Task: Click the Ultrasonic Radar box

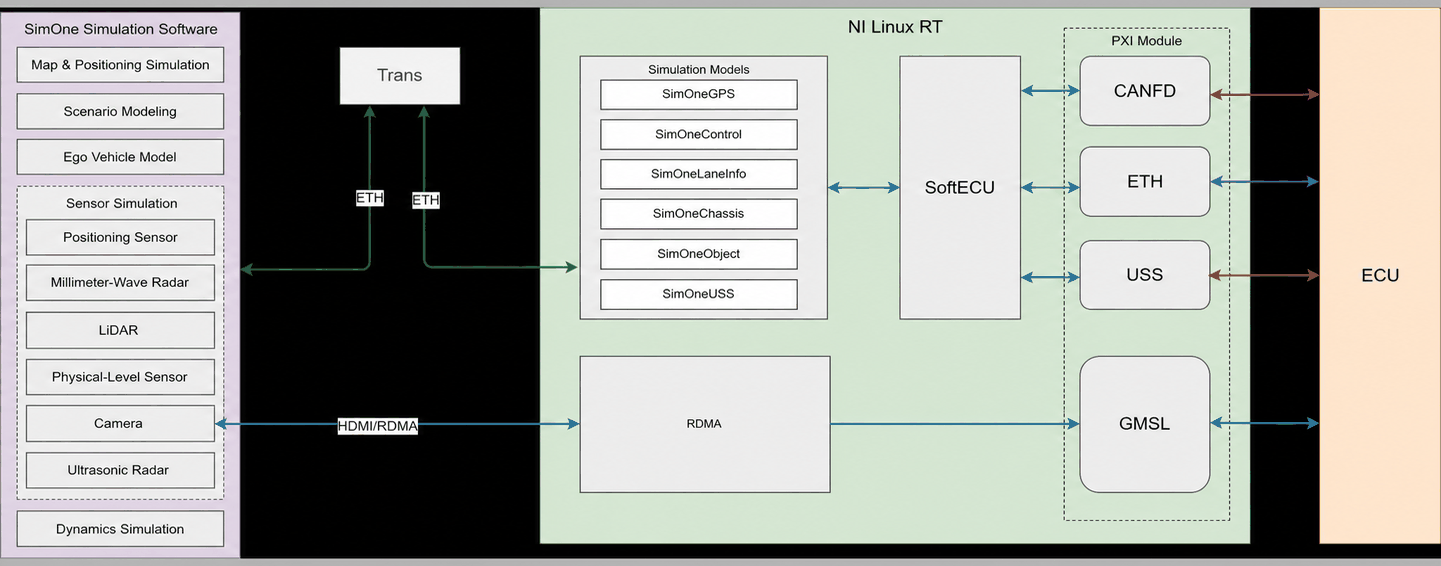Action: point(120,470)
